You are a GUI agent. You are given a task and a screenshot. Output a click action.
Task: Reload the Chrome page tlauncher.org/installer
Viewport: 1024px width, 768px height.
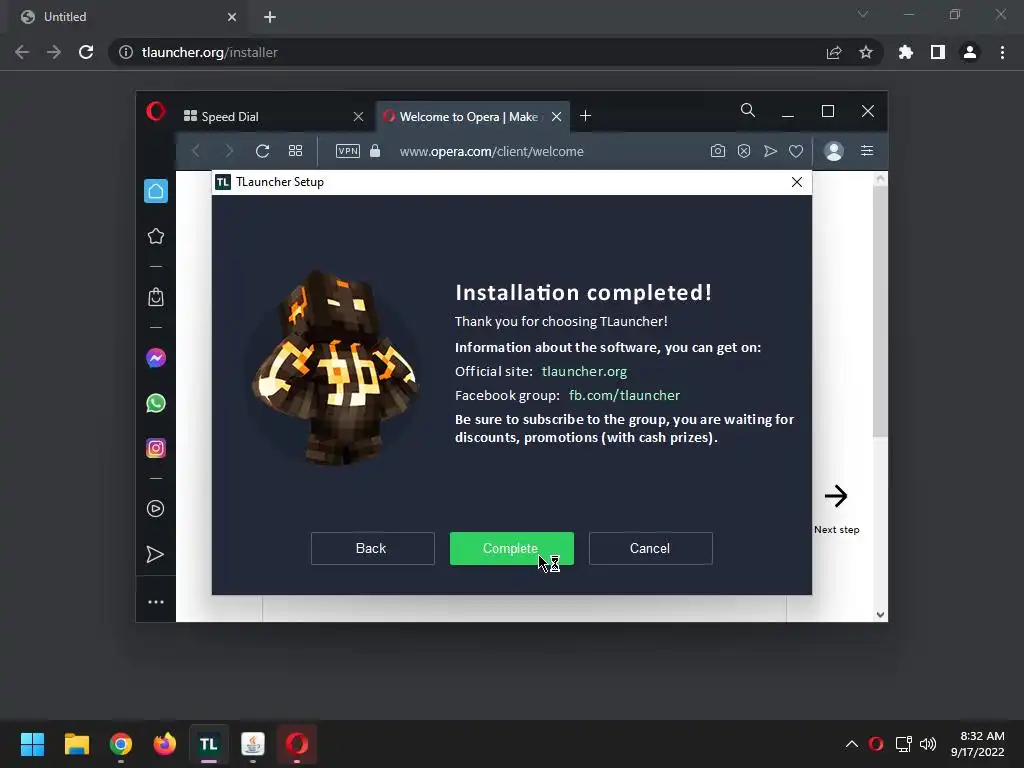tap(86, 52)
